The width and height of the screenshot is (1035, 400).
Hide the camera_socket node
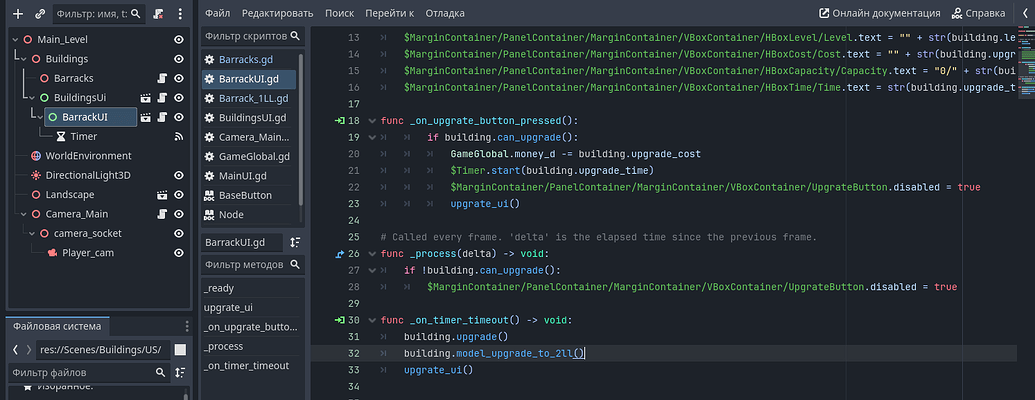click(178, 234)
